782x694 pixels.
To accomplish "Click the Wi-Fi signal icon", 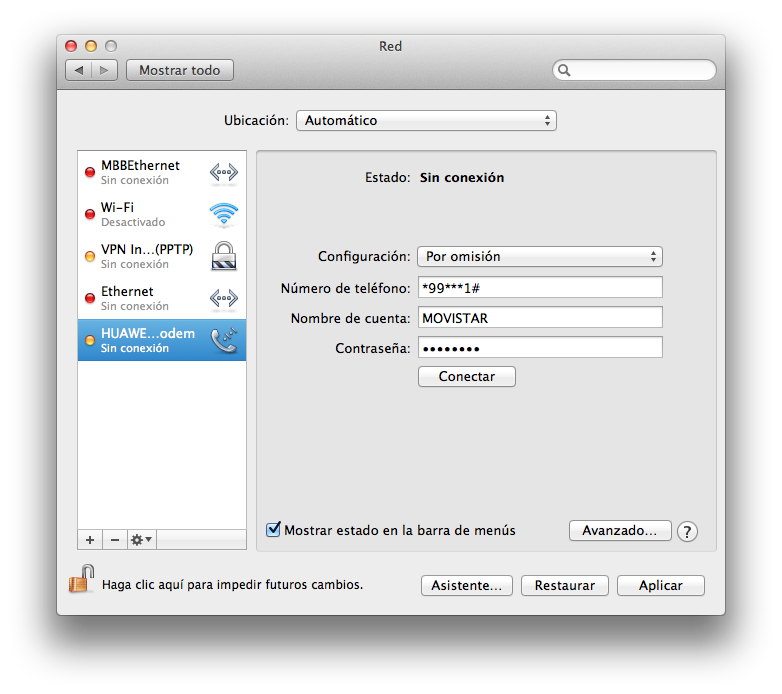I will [x=223, y=215].
